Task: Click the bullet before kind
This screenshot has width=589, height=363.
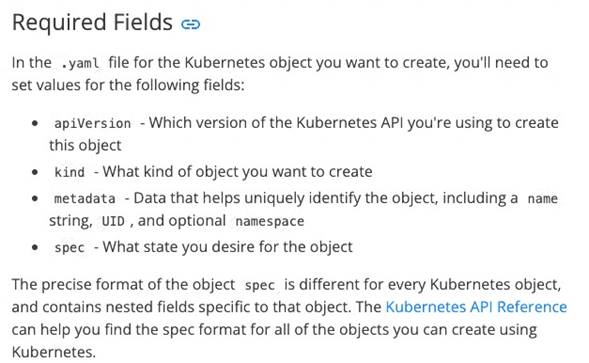Action: click(35, 172)
